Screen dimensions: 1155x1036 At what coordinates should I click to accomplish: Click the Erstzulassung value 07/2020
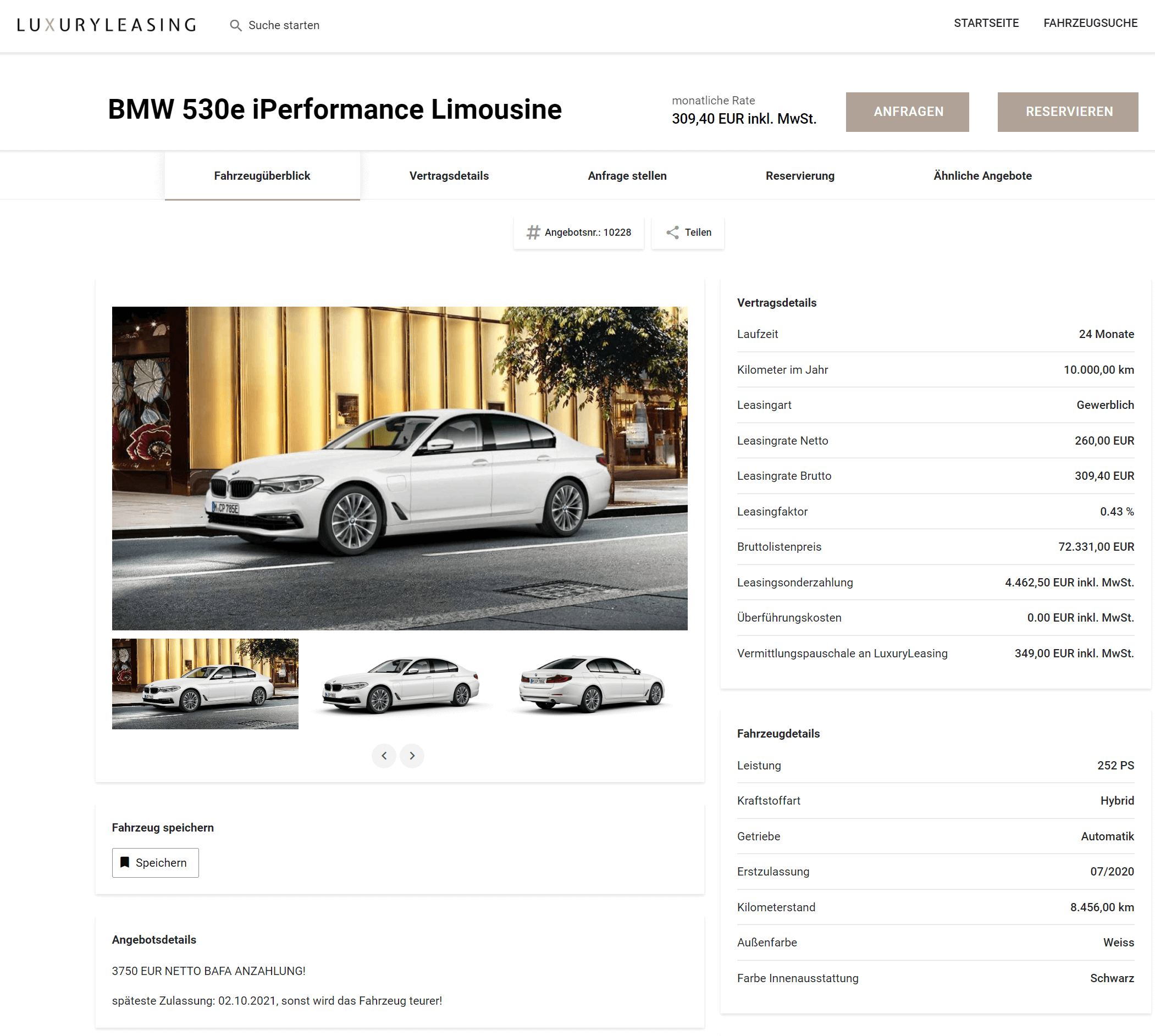[x=1112, y=872]
